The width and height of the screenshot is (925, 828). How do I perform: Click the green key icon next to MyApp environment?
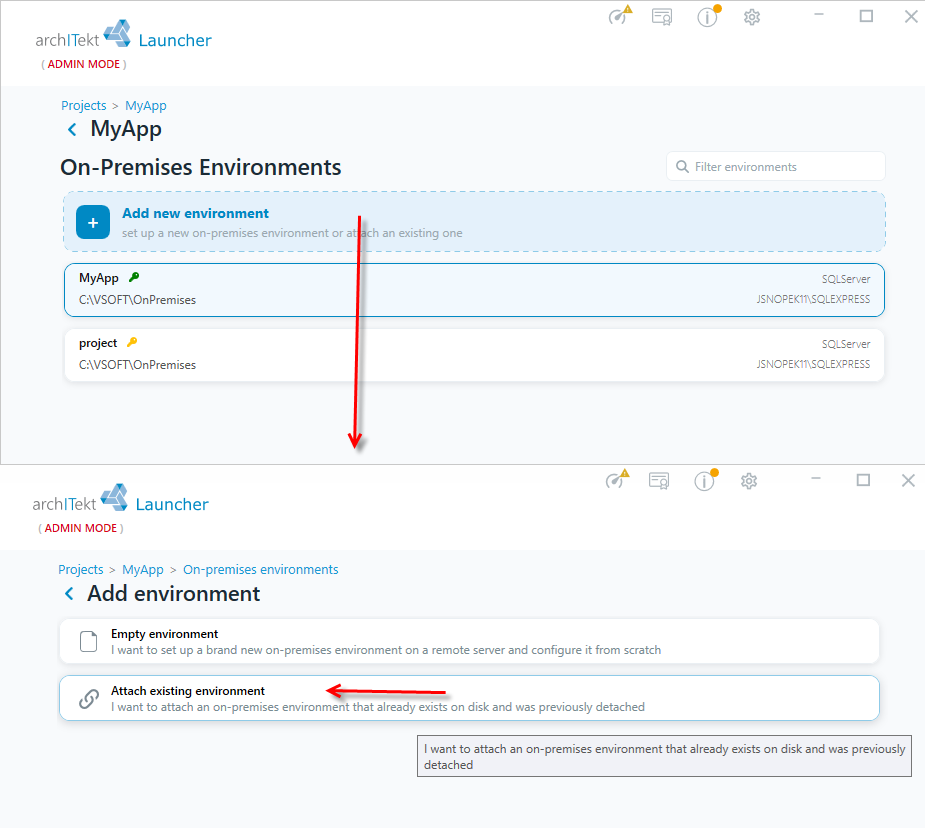(x=134, y=277)
